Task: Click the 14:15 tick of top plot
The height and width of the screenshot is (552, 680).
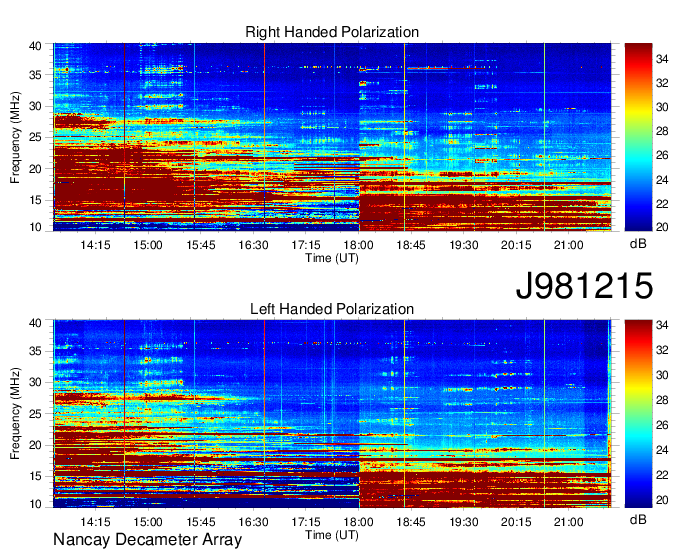Action: click(x=95, y=245)
